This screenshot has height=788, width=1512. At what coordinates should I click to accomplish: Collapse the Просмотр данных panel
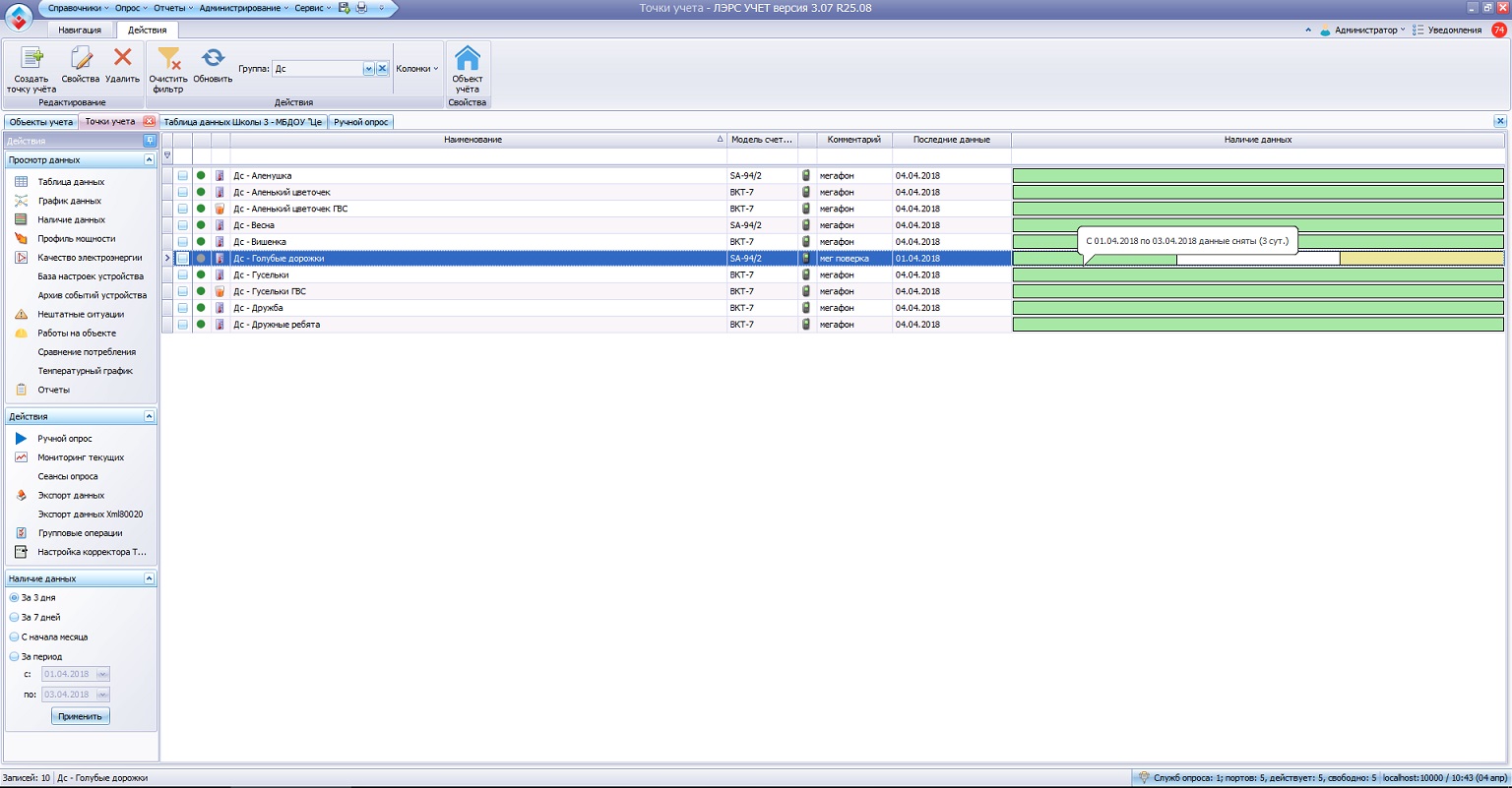point(149,159)
